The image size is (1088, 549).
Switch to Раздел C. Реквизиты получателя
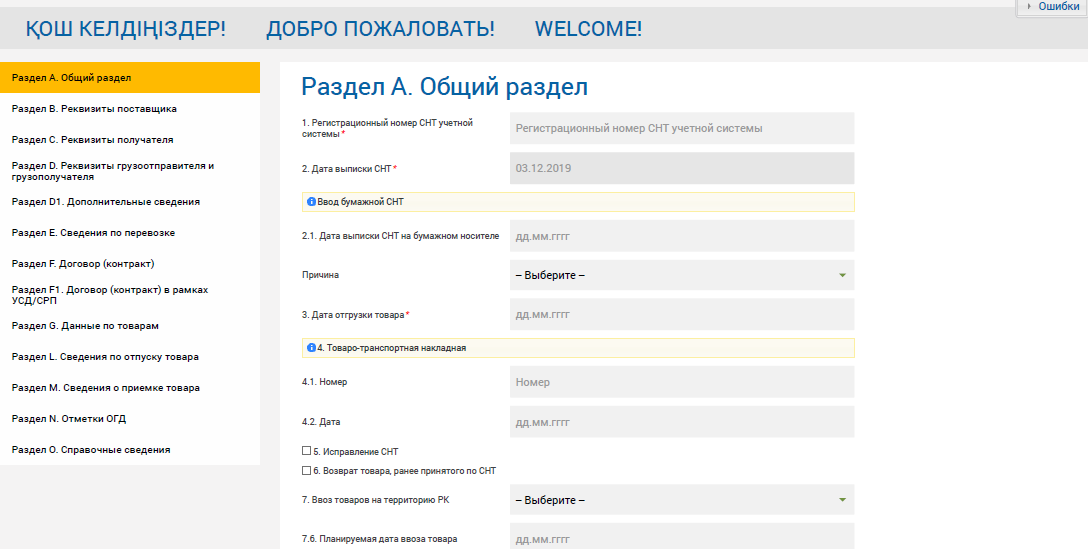pyautogui.click(x=130, y=139)
